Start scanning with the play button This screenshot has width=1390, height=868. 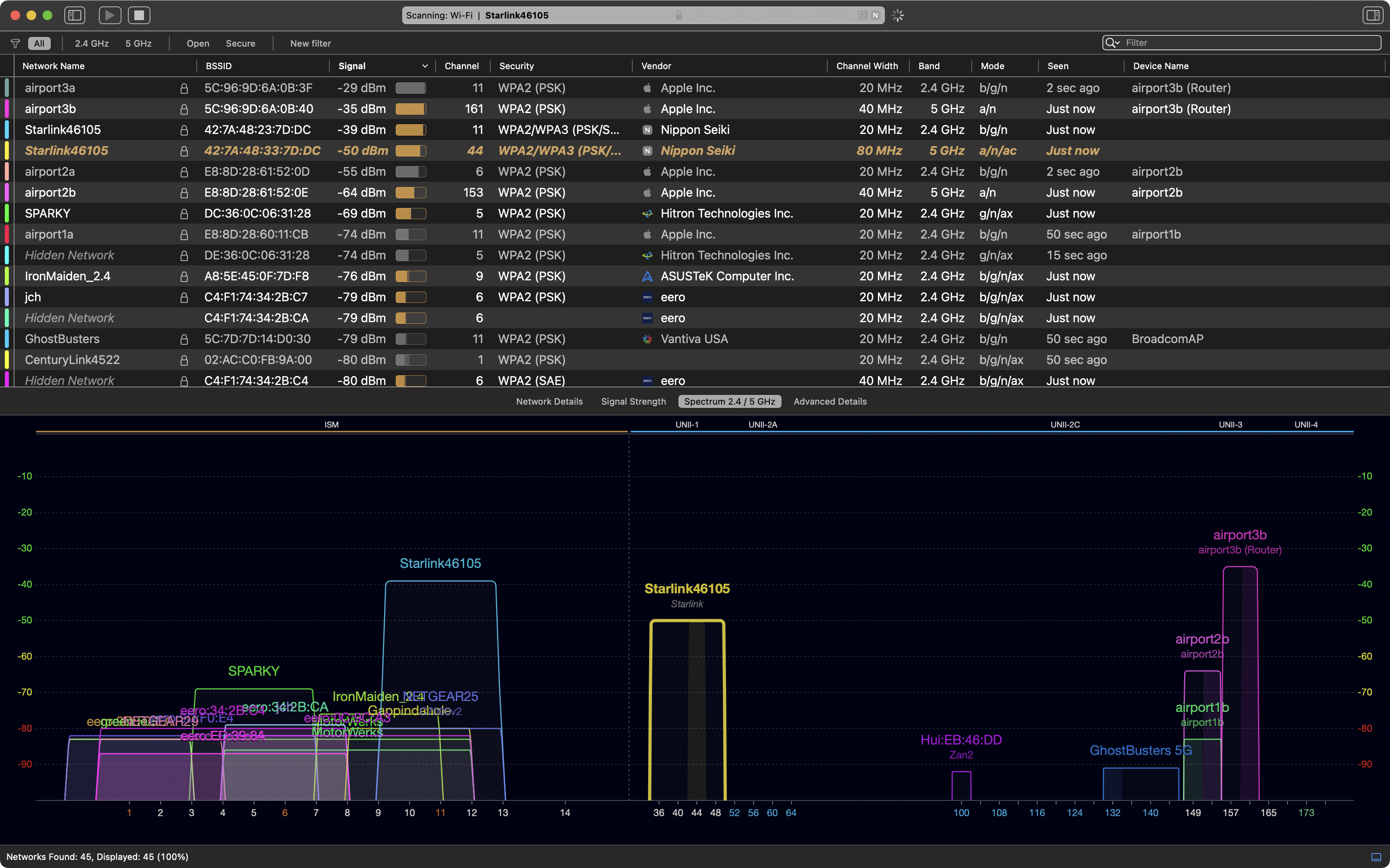point(110,16)
